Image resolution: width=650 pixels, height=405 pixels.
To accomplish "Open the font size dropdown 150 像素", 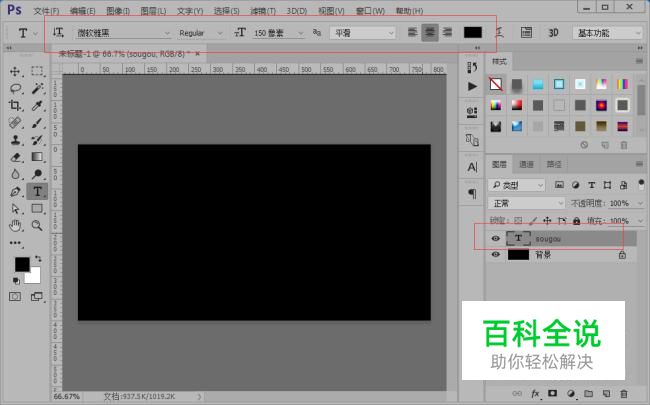I will coord(278,33).
